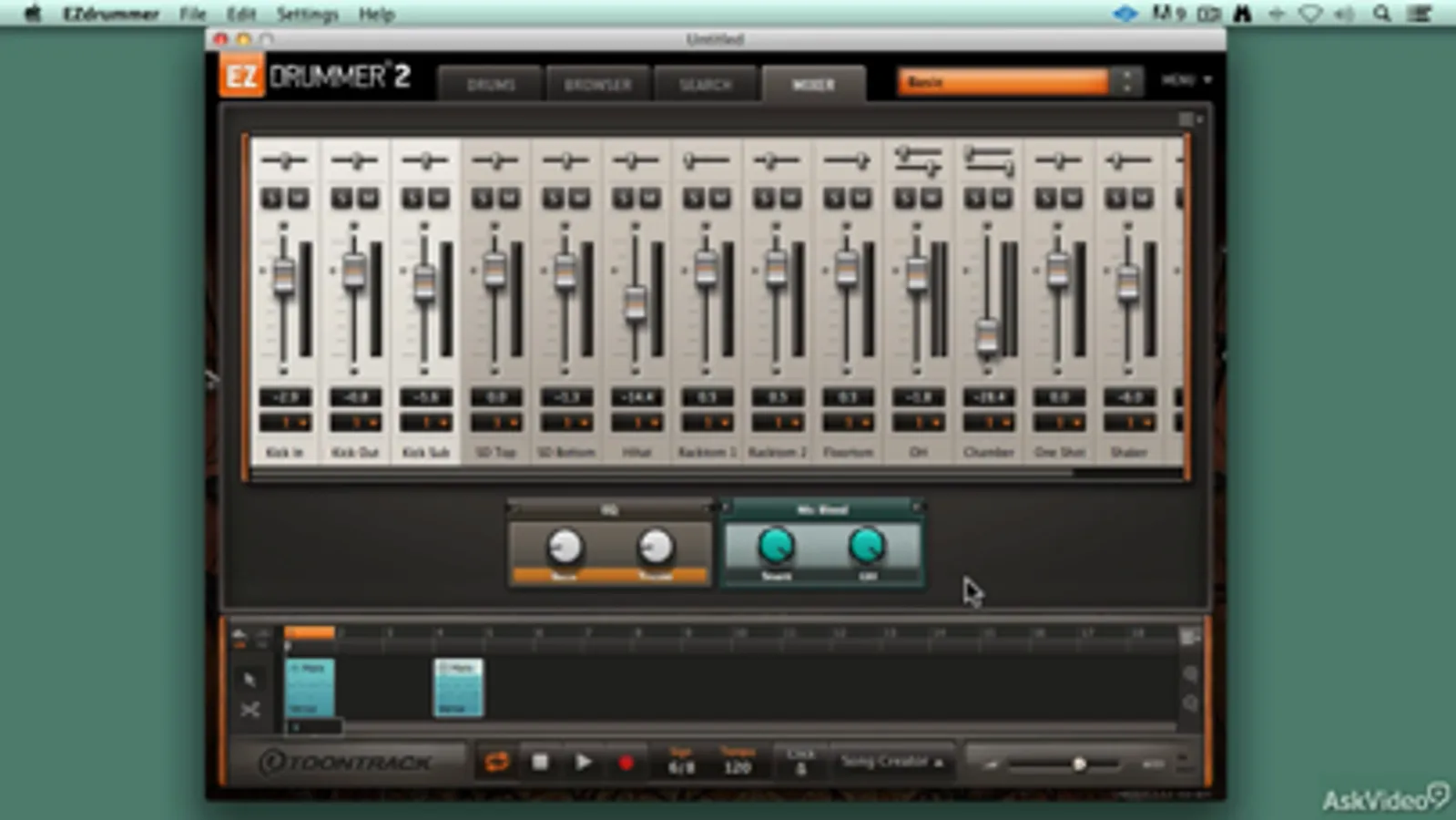Select the arrow pointer tool in song track

point(250,679)
